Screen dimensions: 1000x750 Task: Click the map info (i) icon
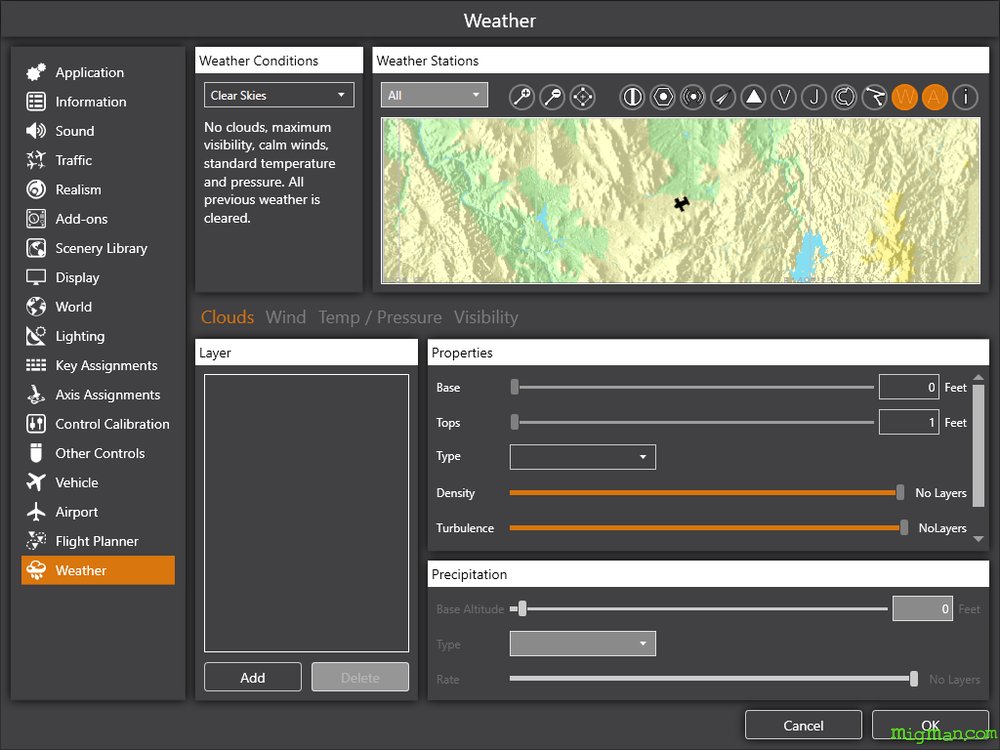(966, 97)
